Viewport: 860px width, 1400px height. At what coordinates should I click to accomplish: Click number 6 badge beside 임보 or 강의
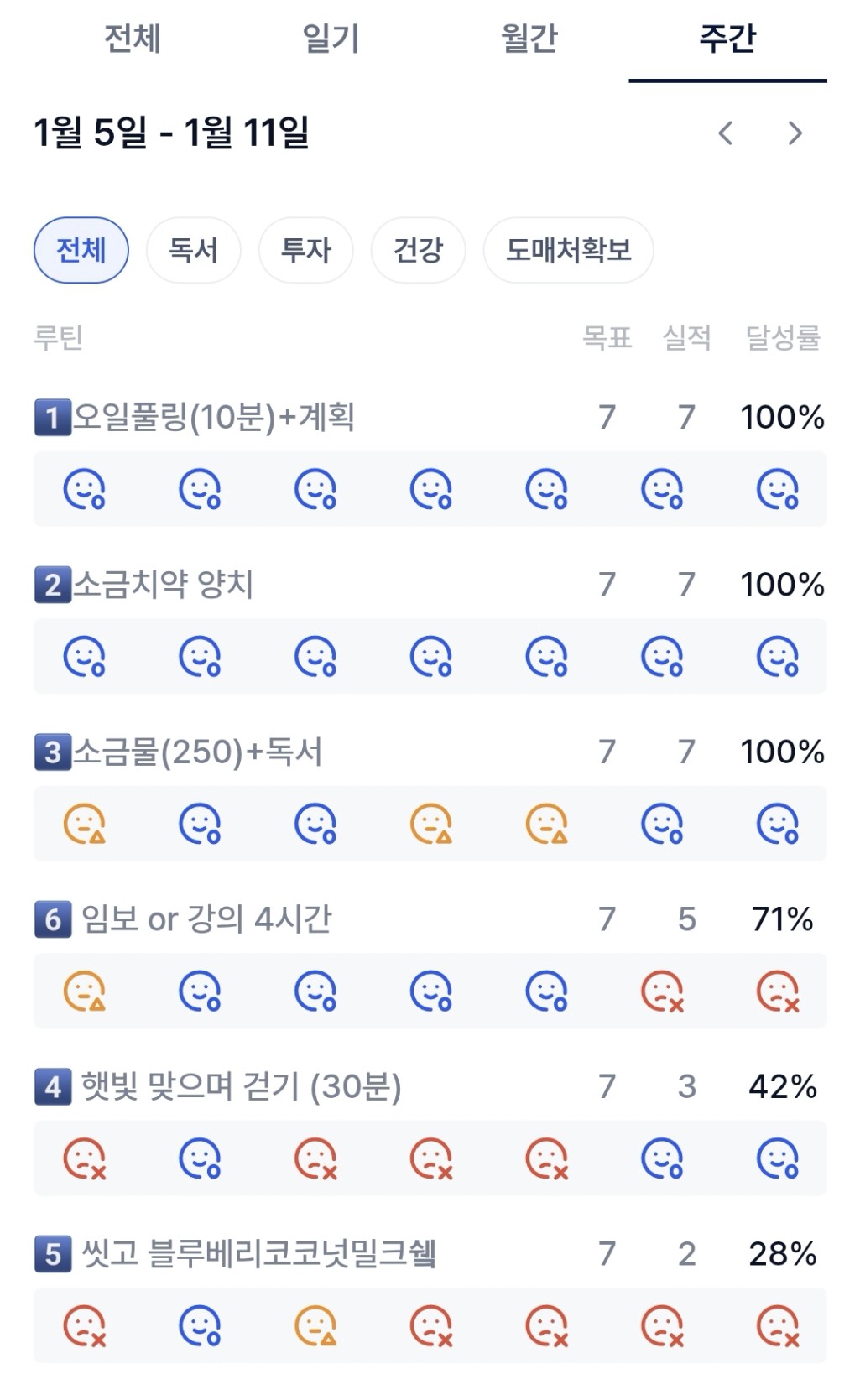(x=52, y=919)
